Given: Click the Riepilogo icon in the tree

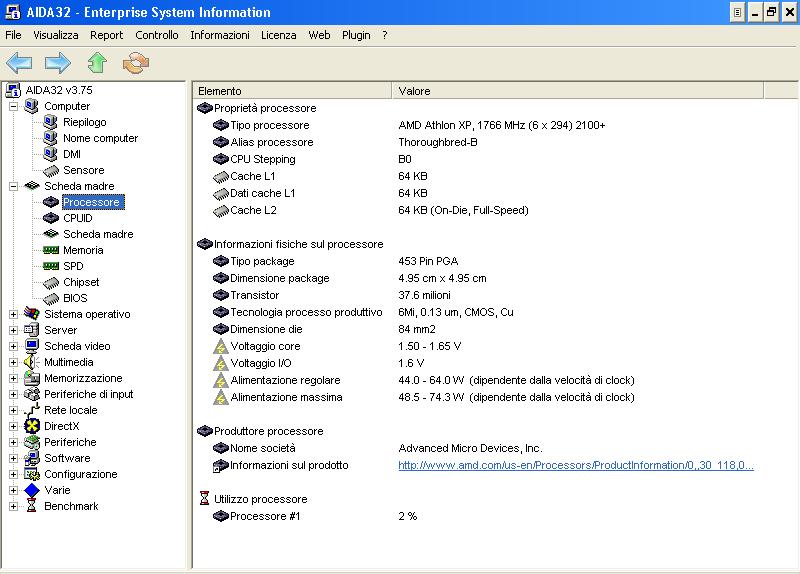Looking at the screenshot, I should coord(51,122).
